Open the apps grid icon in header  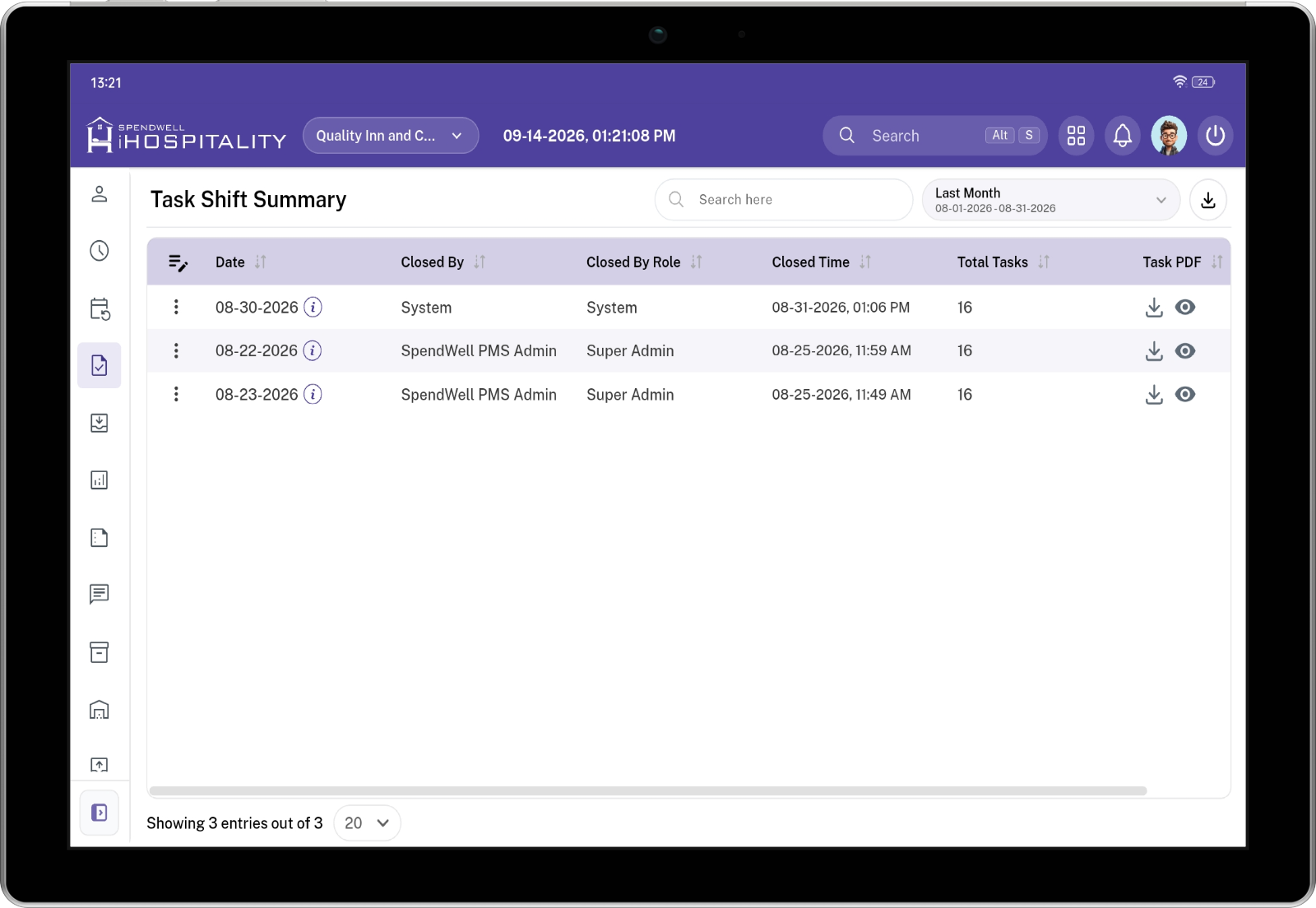coord(1076,136)
